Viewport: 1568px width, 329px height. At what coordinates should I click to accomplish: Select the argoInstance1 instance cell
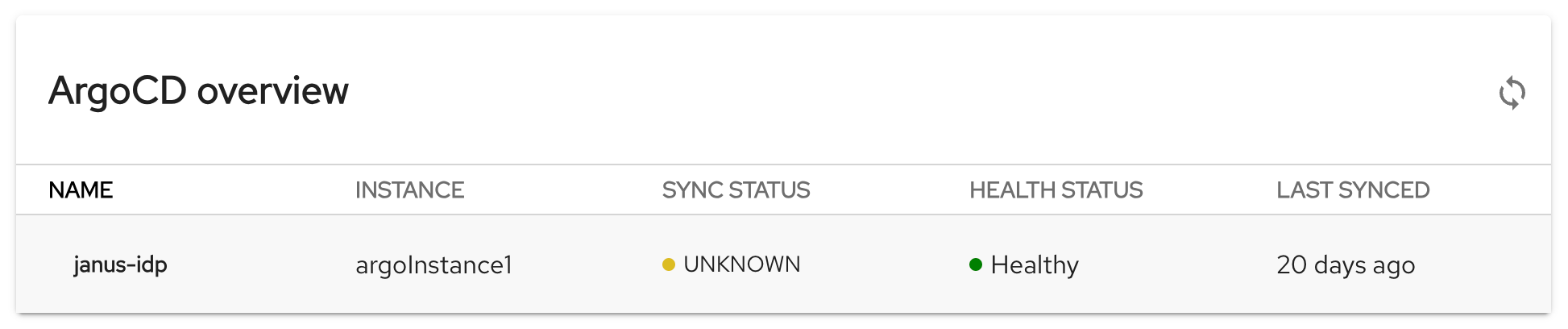tap(433, 265)
